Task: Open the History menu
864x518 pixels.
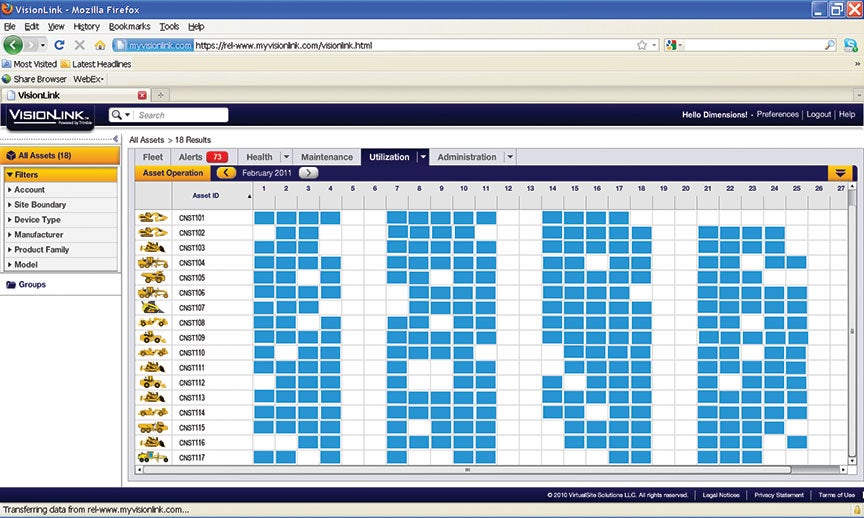Action: [x=87, y=26]
